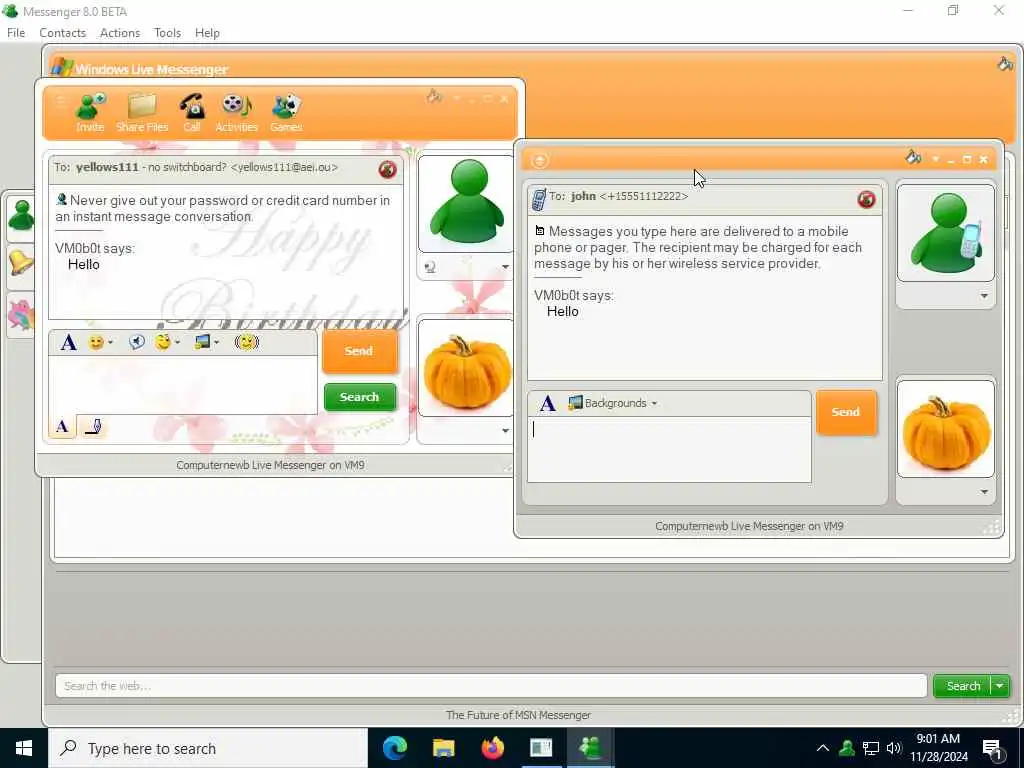Open Windows Start menu
Screen dimensions: 1024x768
pos(24,748)
